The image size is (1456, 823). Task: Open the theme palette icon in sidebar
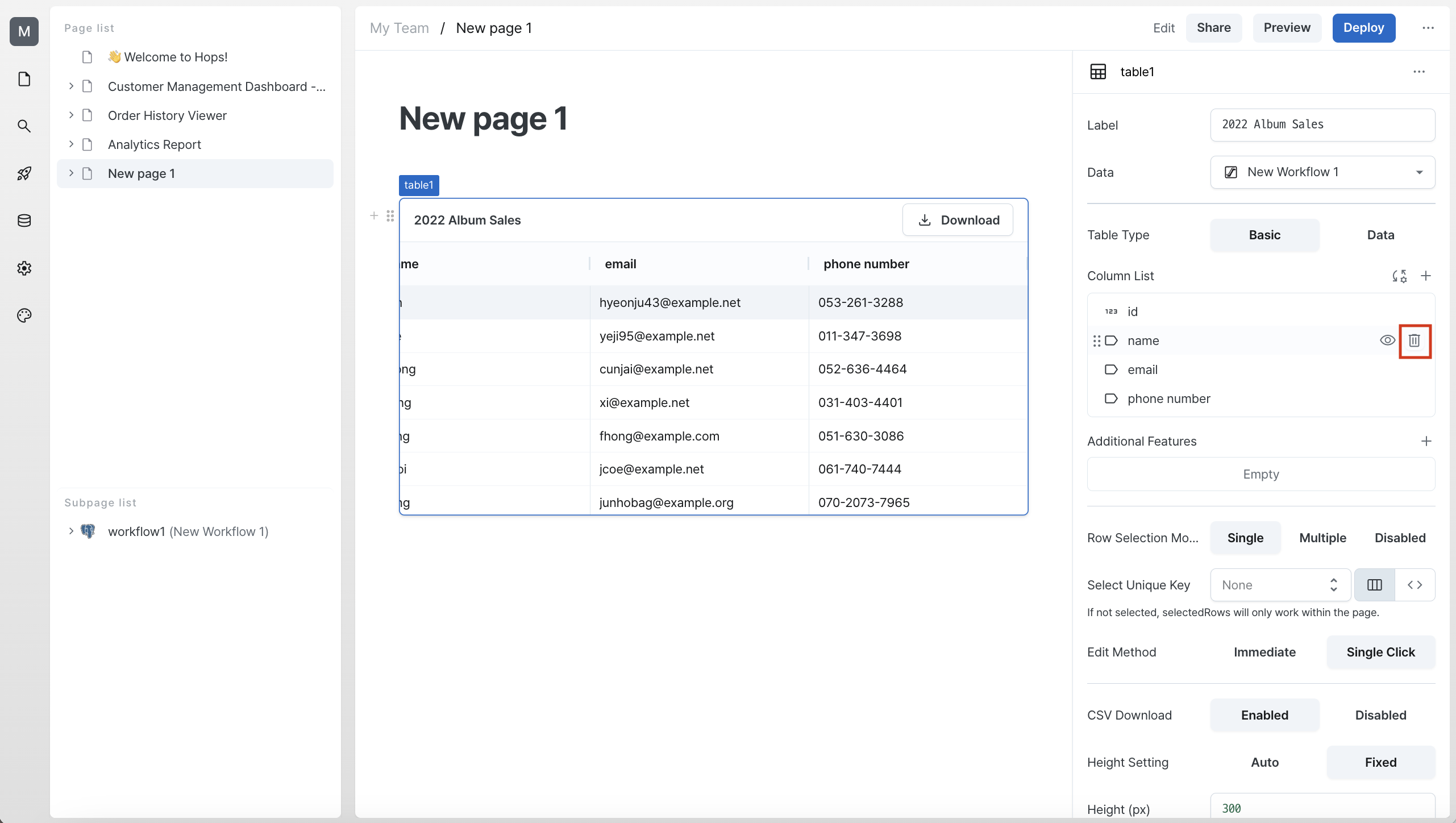coord(24,315)
